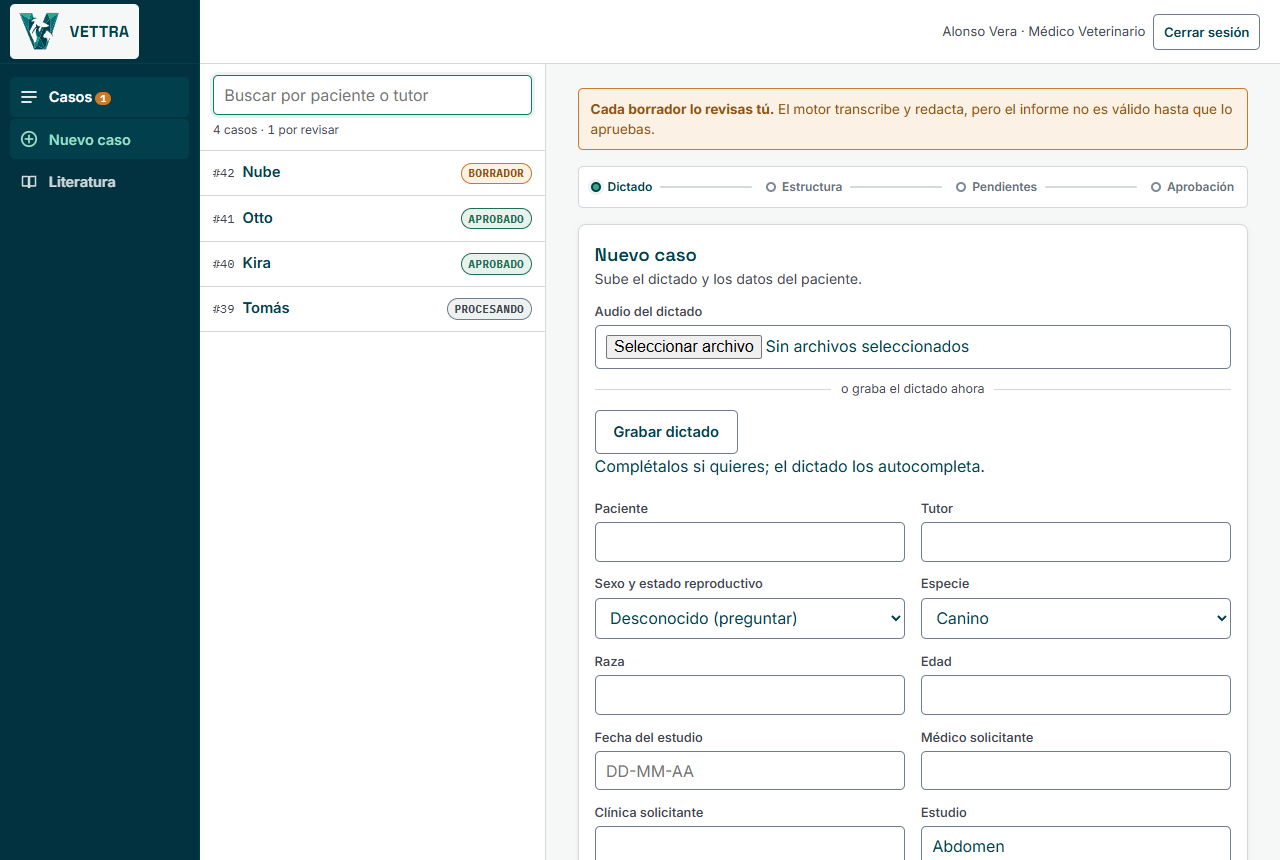The height and width of the screenshot is (860, 1280).
Task: Click the Médico solicitante field
Action: [1076, 771]
